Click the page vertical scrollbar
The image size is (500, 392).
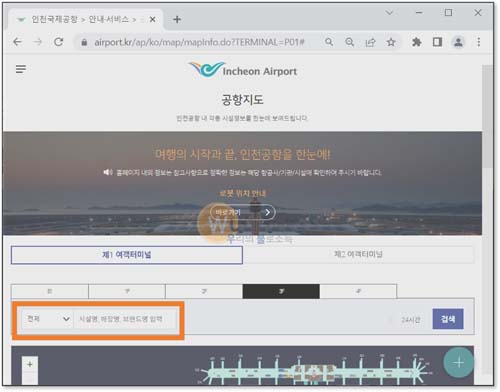click(x=488, y=117)
